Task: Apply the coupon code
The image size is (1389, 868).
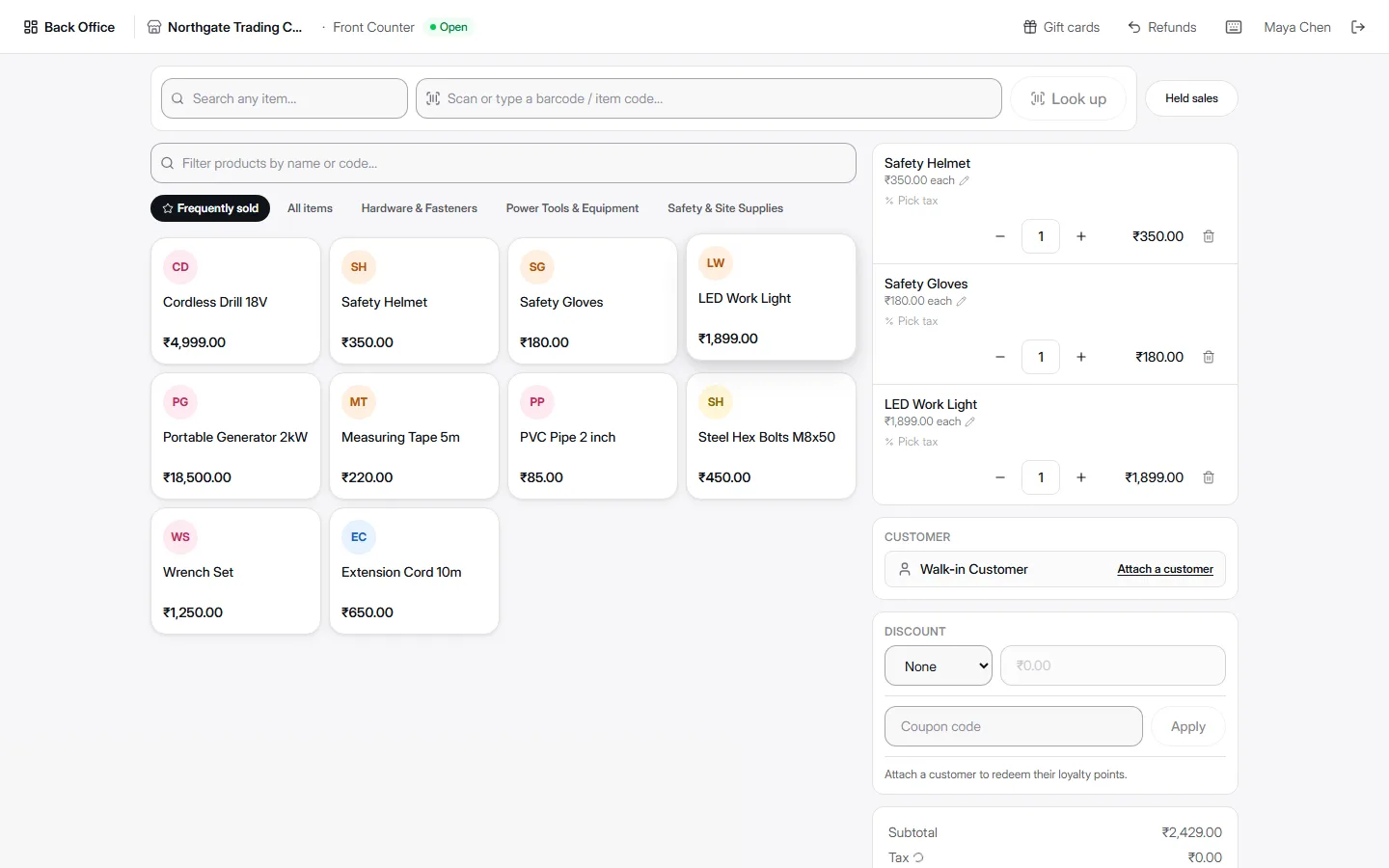Action: click(1188, 726)
